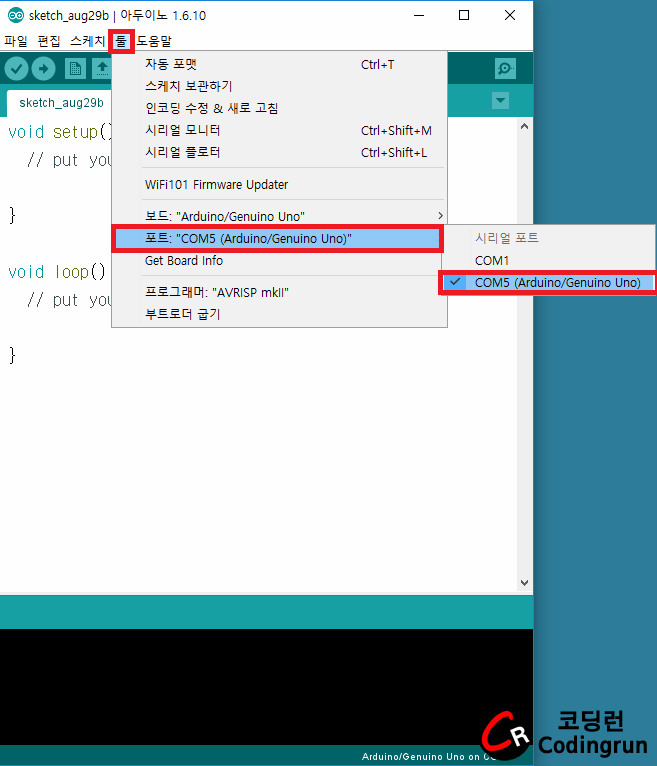
Task: Choose 부트로더 굽기 menu entry
Action: click(279, 314)
